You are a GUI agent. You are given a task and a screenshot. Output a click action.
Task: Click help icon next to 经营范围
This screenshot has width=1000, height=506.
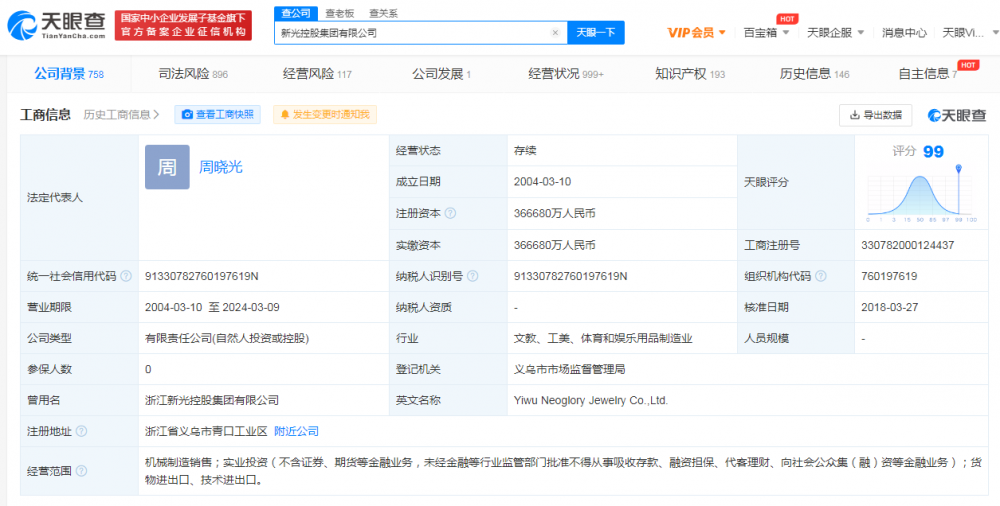[82, 472]
